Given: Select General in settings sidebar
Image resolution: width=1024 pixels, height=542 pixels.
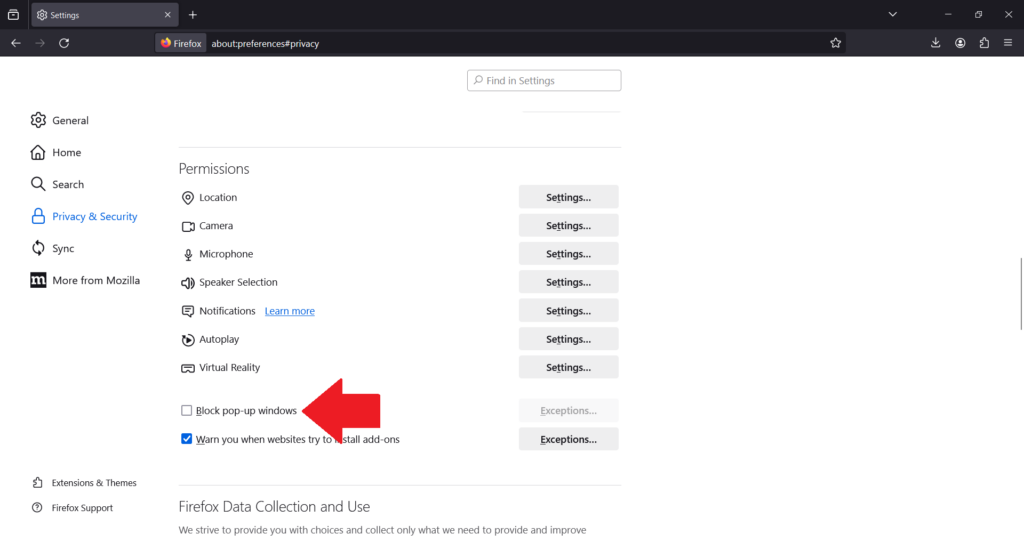Looking at the screenshot, I should coord(70,121).
